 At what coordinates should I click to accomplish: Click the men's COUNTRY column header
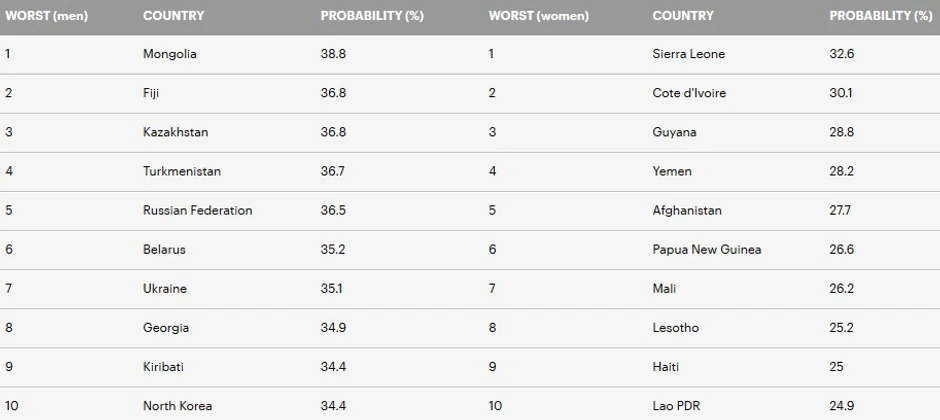(x=173, y=16)
